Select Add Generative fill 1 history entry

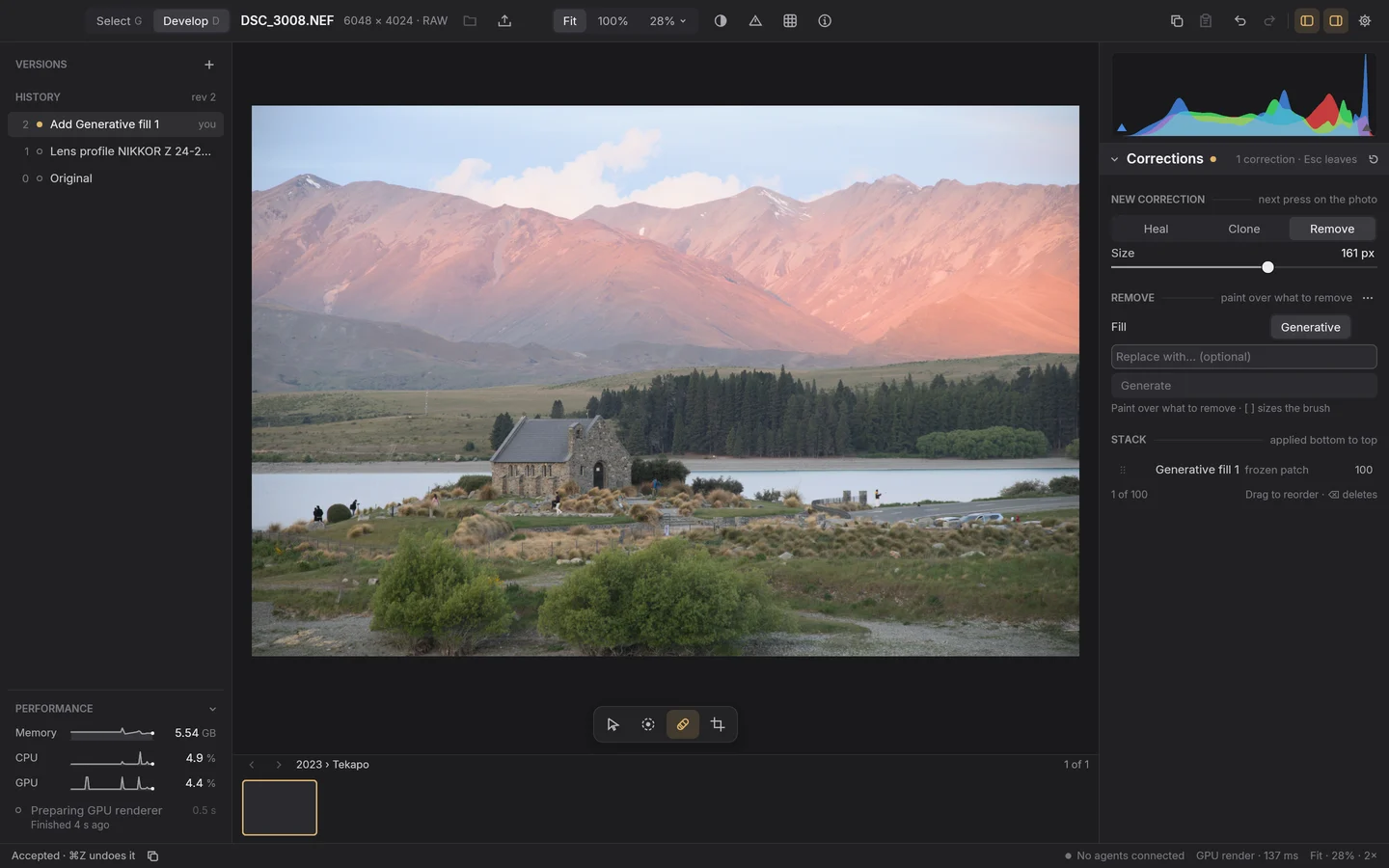tap(116, 124)
